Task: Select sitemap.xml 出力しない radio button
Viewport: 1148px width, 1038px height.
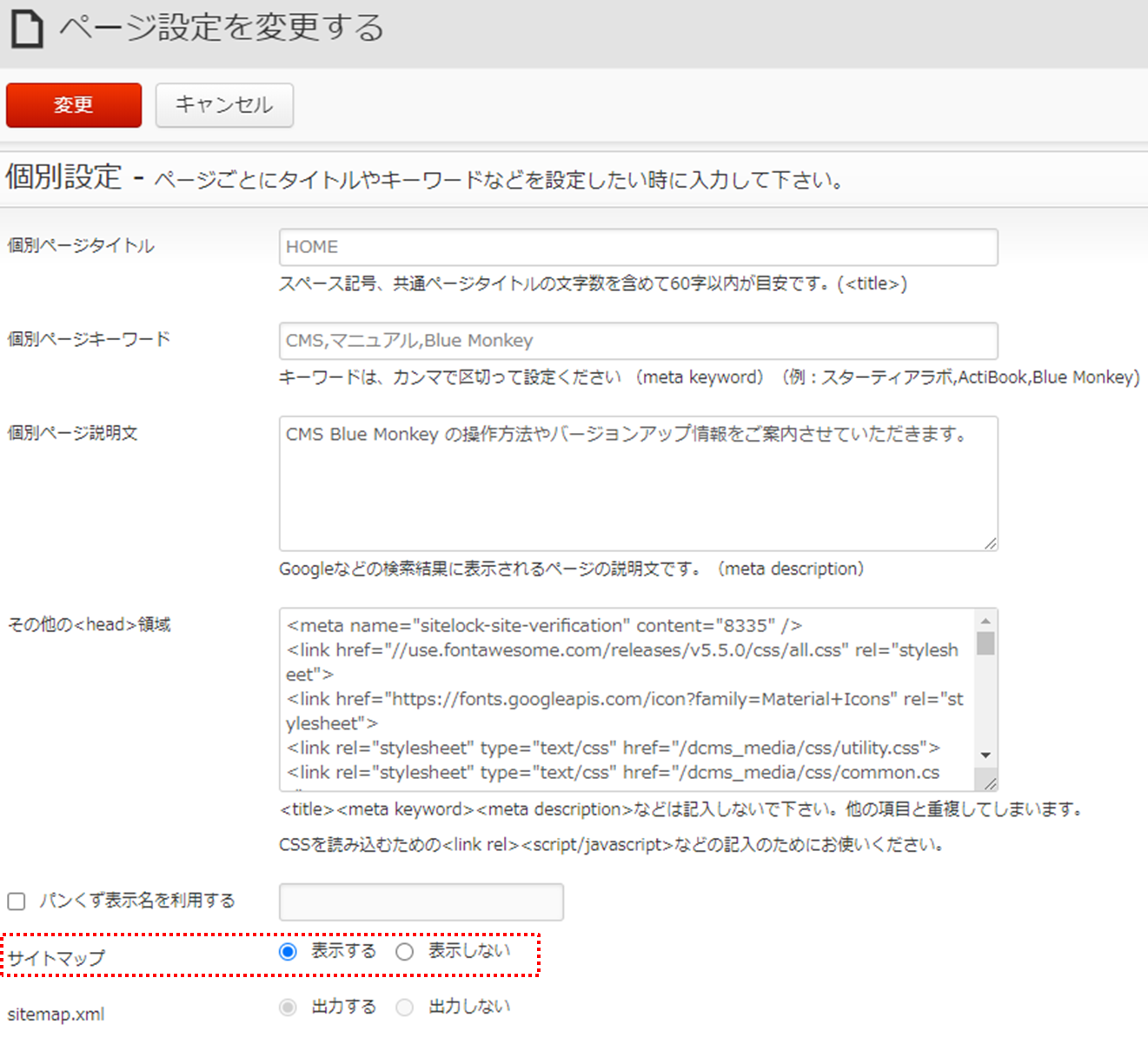Action: (x=404, y=1008)
